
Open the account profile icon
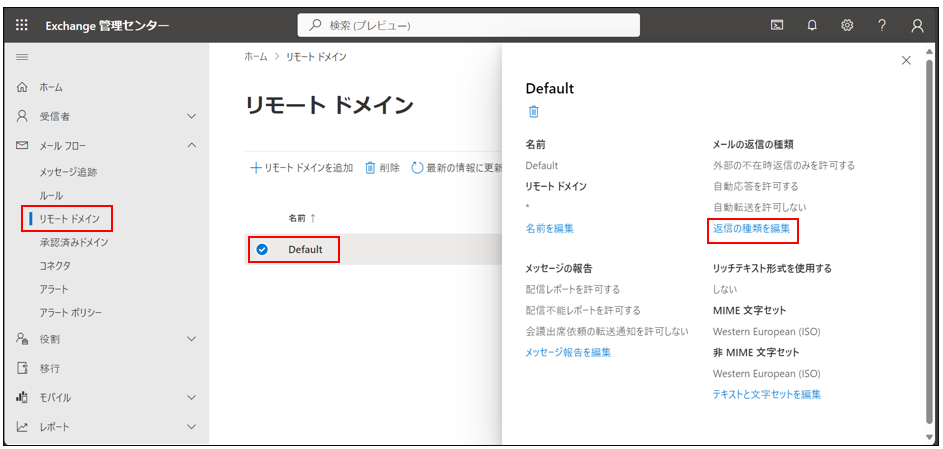coord(917,25)
